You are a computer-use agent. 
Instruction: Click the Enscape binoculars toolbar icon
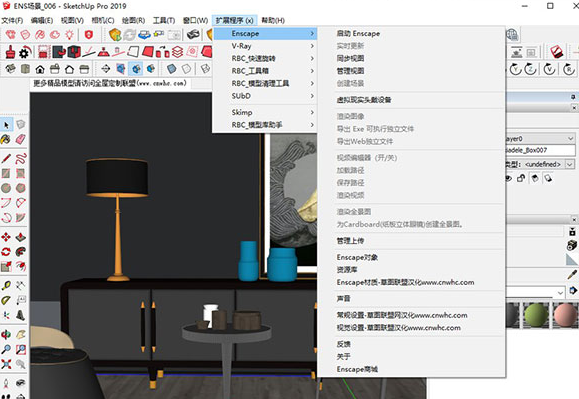193,35
